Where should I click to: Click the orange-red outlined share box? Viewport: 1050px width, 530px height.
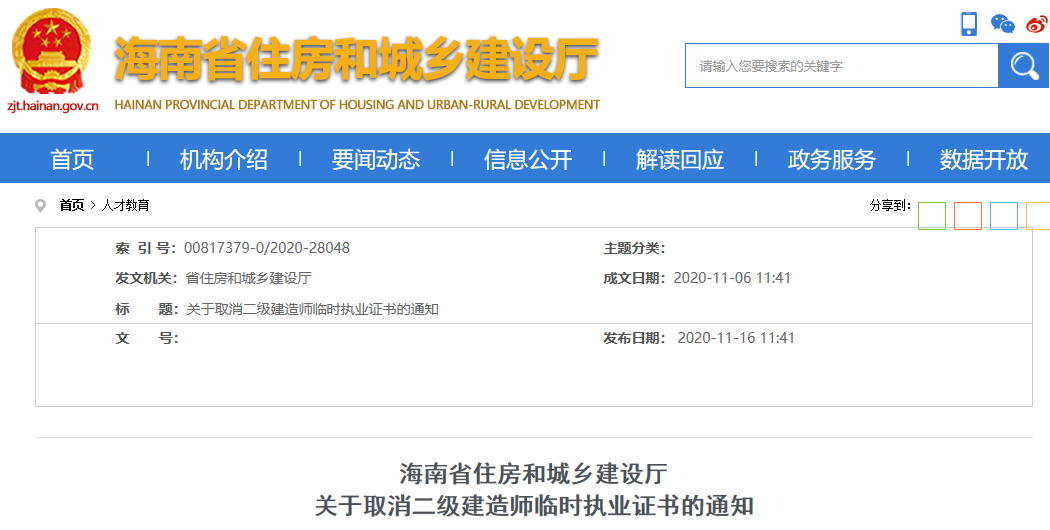968,216
